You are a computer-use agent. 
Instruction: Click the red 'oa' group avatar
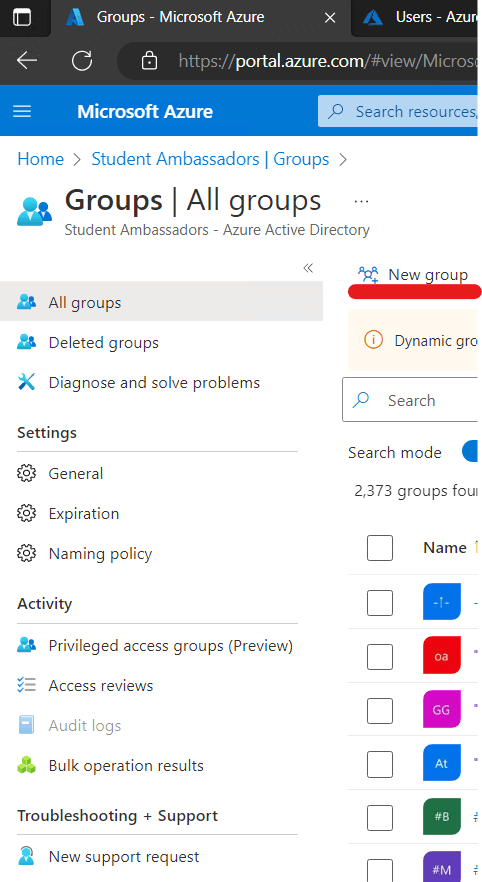[442, 655]
